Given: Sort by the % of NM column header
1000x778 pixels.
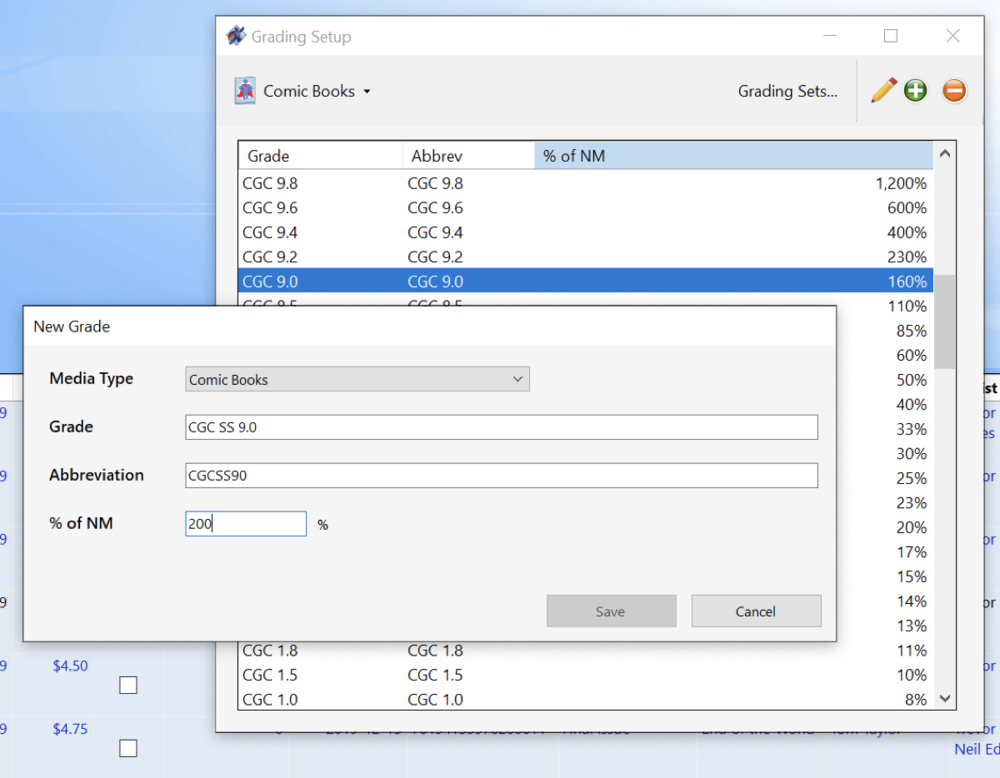Looking at the screenshot, I should click(733, 156).
